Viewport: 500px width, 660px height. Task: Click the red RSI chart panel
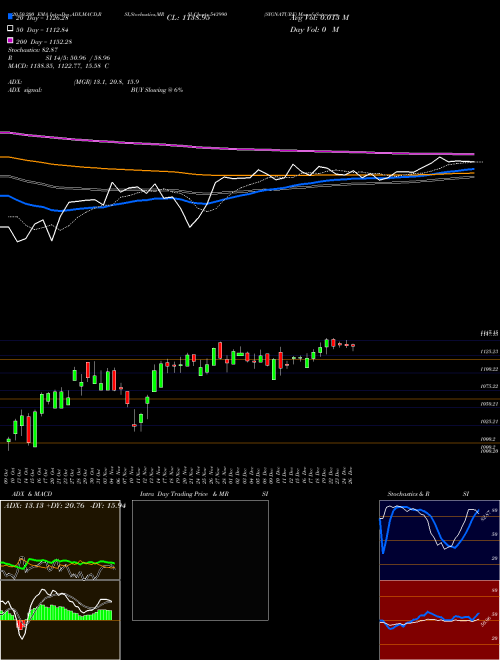(x=439, y=620)
